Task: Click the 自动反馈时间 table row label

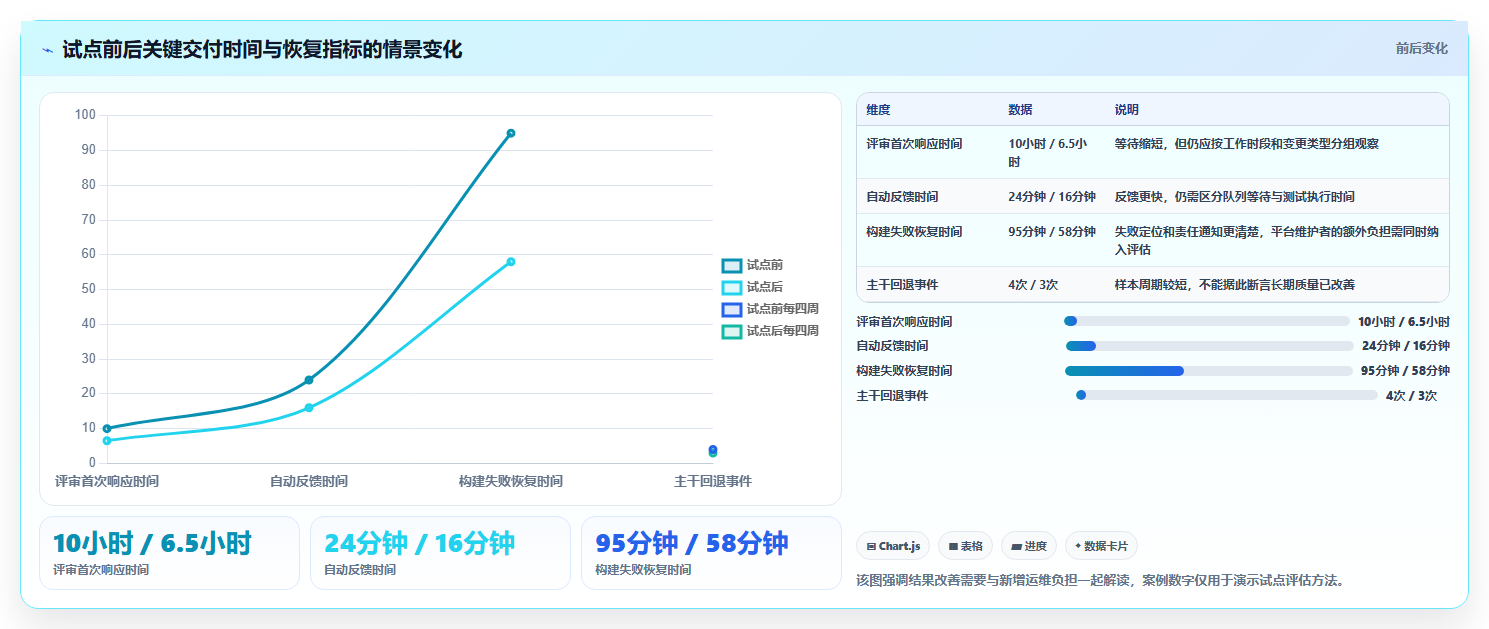Action: [902, 197]
